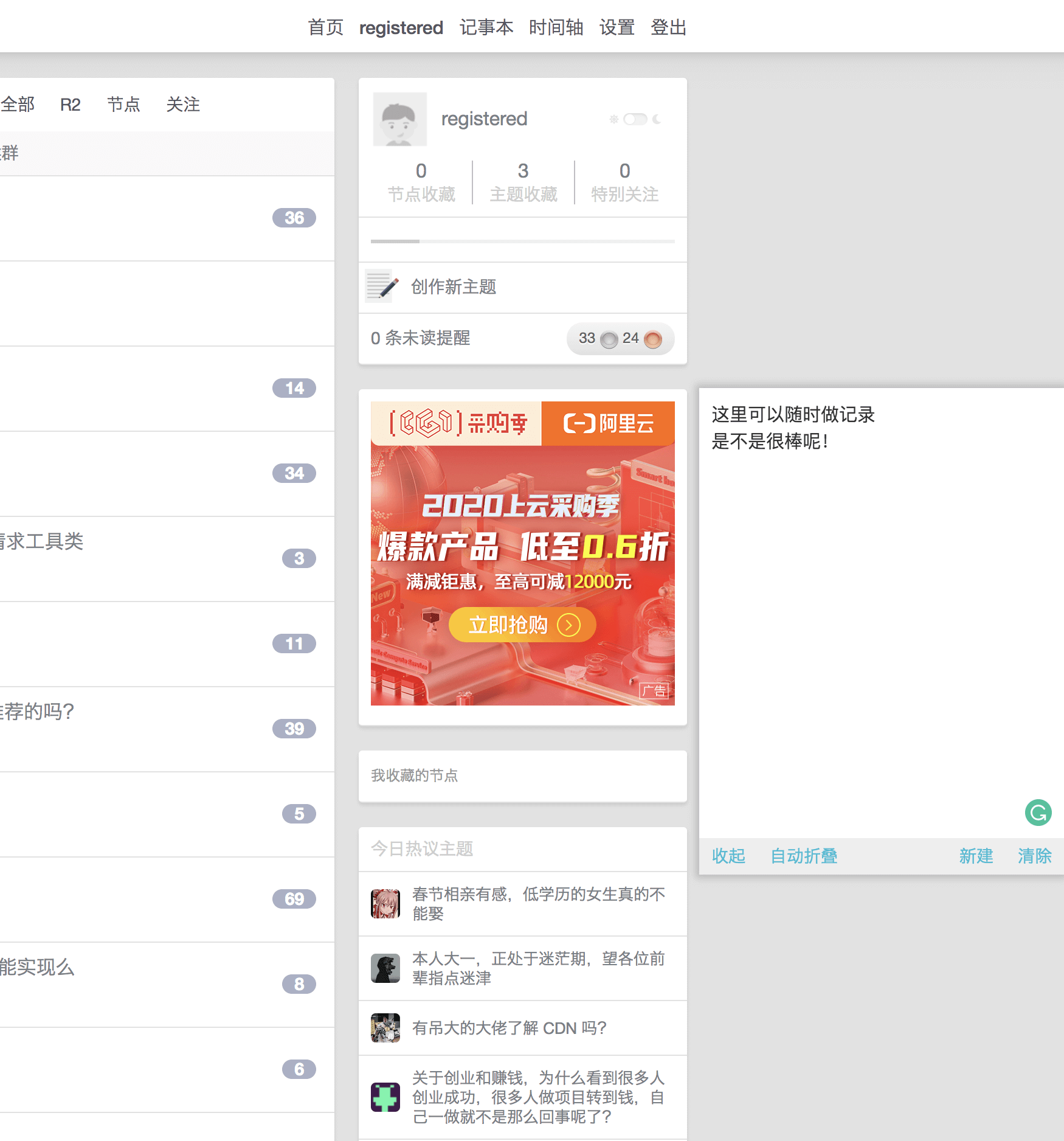Viewport: 1064px width, 1141px height.
Task: Open topic 本人大一，正处于迷茫期
Action: 539,968
